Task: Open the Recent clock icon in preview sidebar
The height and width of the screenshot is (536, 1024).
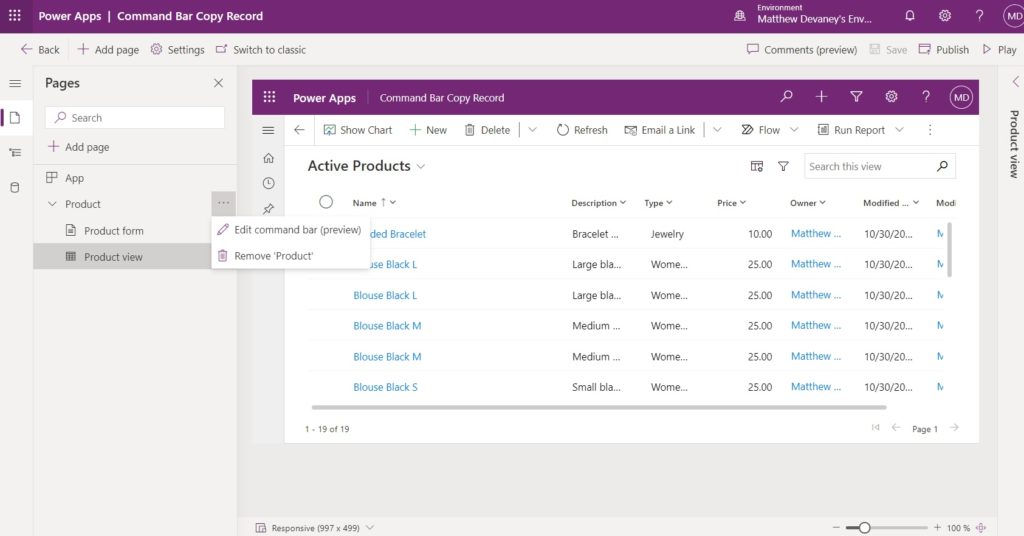Action: pos(268,183)
